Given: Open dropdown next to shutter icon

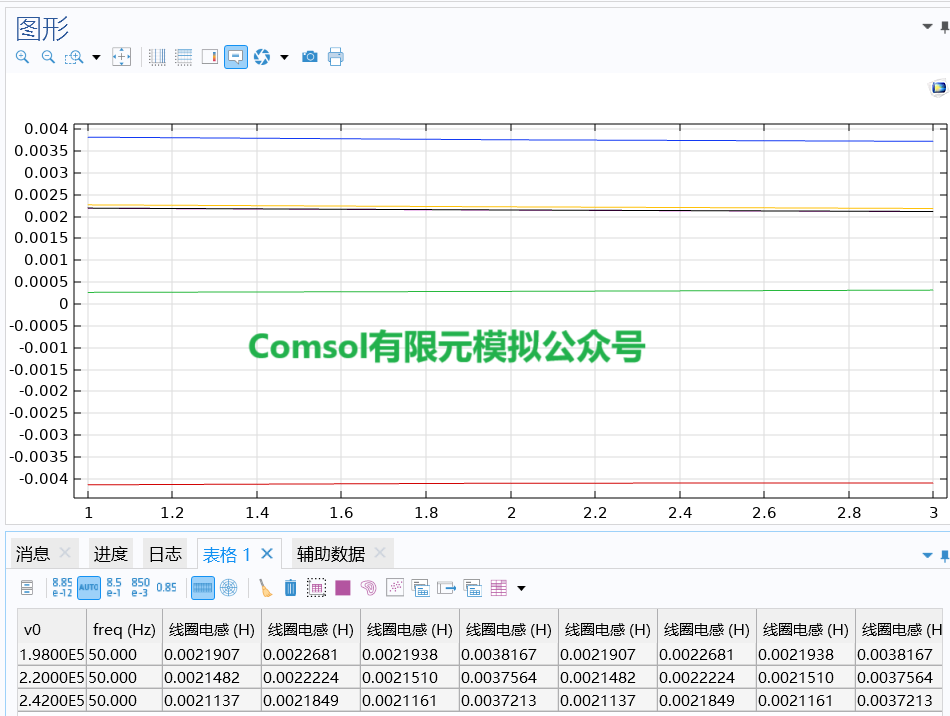Looking at the screenshot, I should click(284, 58).
